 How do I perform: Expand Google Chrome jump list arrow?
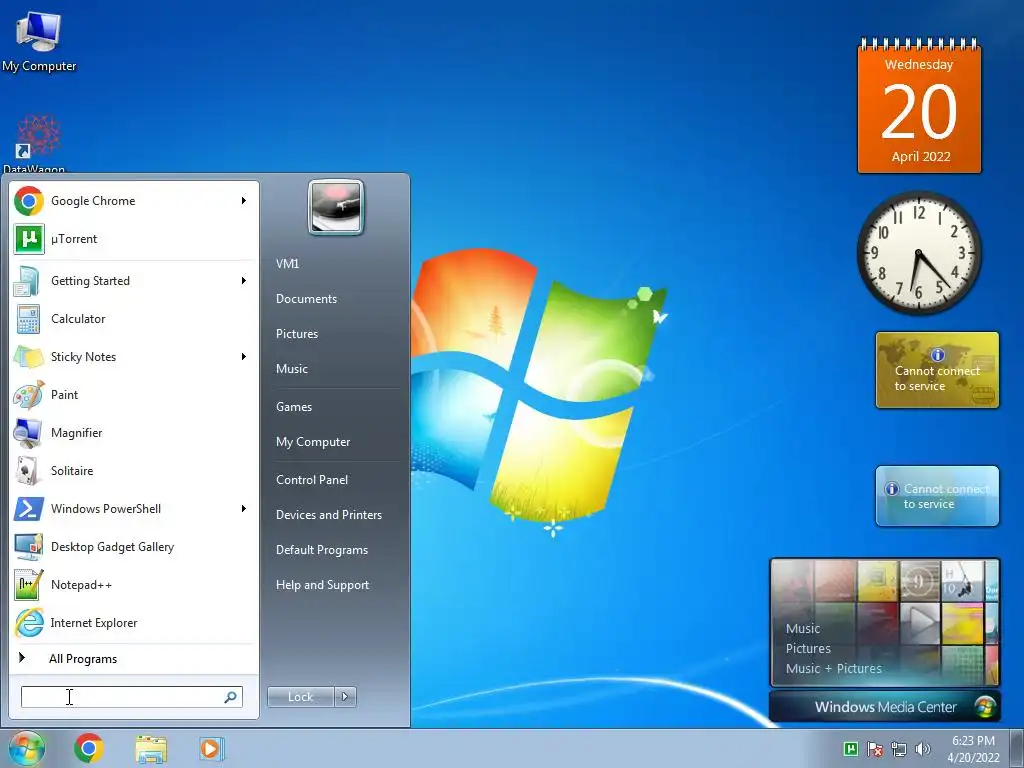point(244,200)
